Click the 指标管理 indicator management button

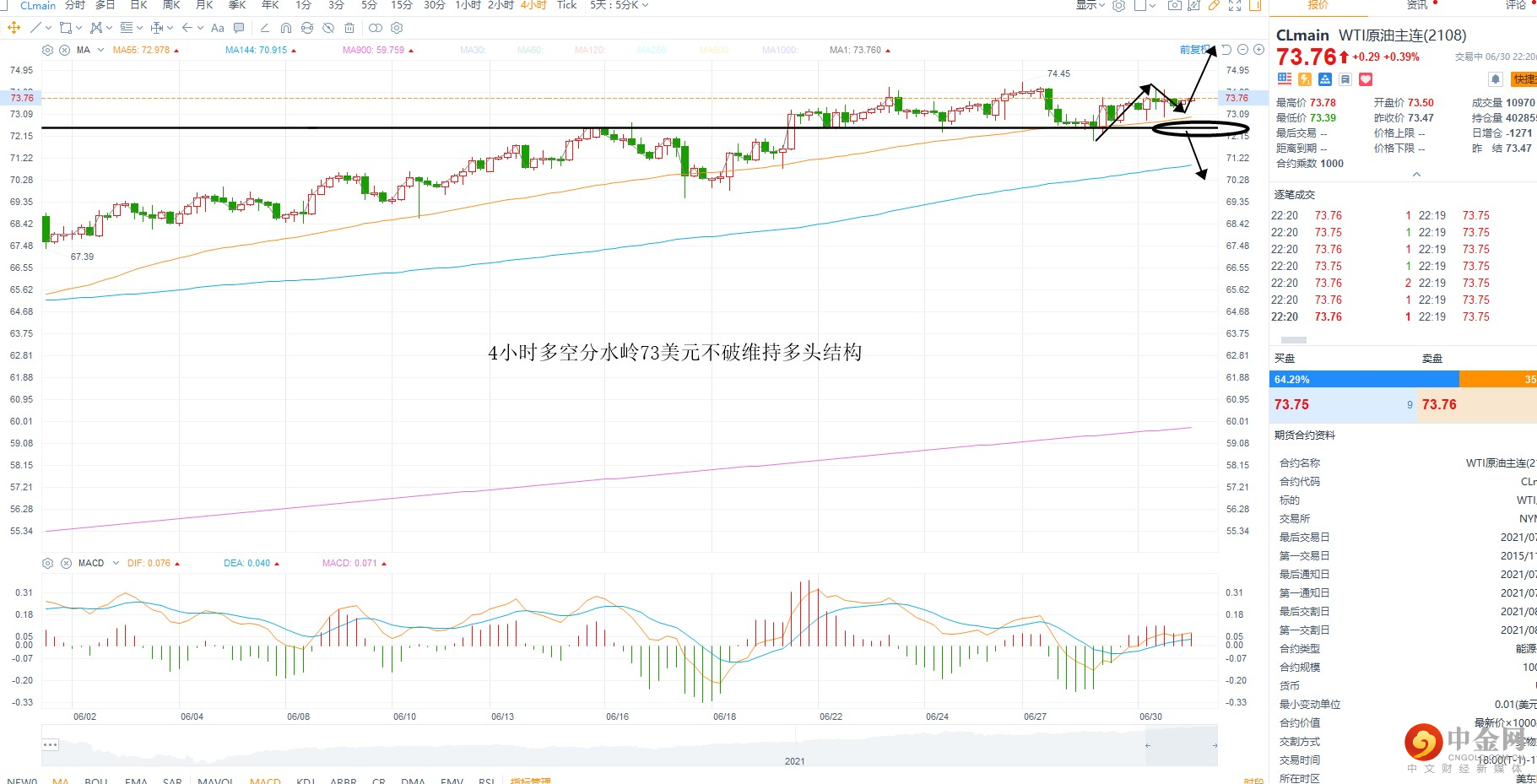pyautogui.click(x=530, y=781)
